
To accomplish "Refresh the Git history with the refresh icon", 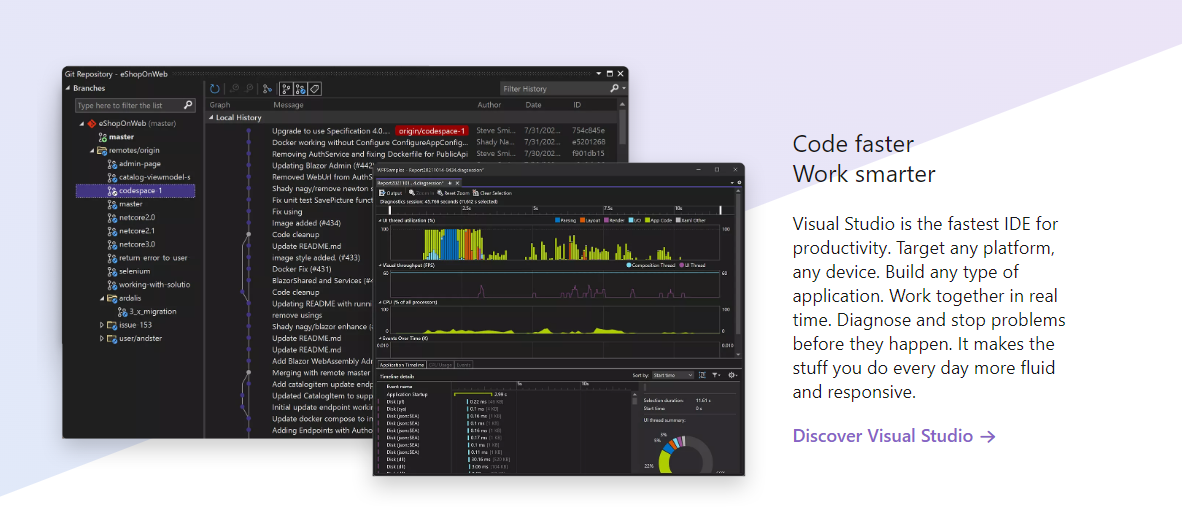I will [215, 89].
